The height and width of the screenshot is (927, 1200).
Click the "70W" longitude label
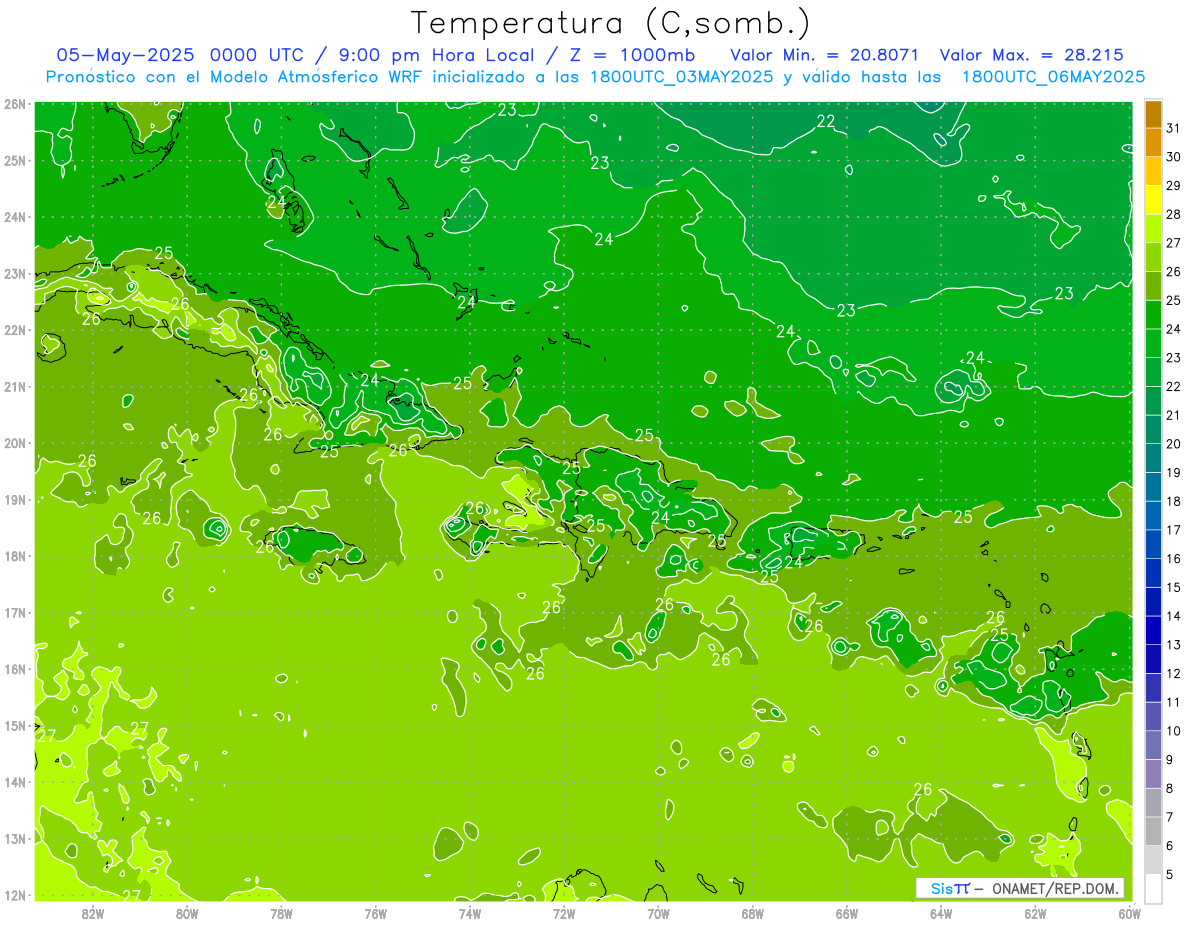658,913
